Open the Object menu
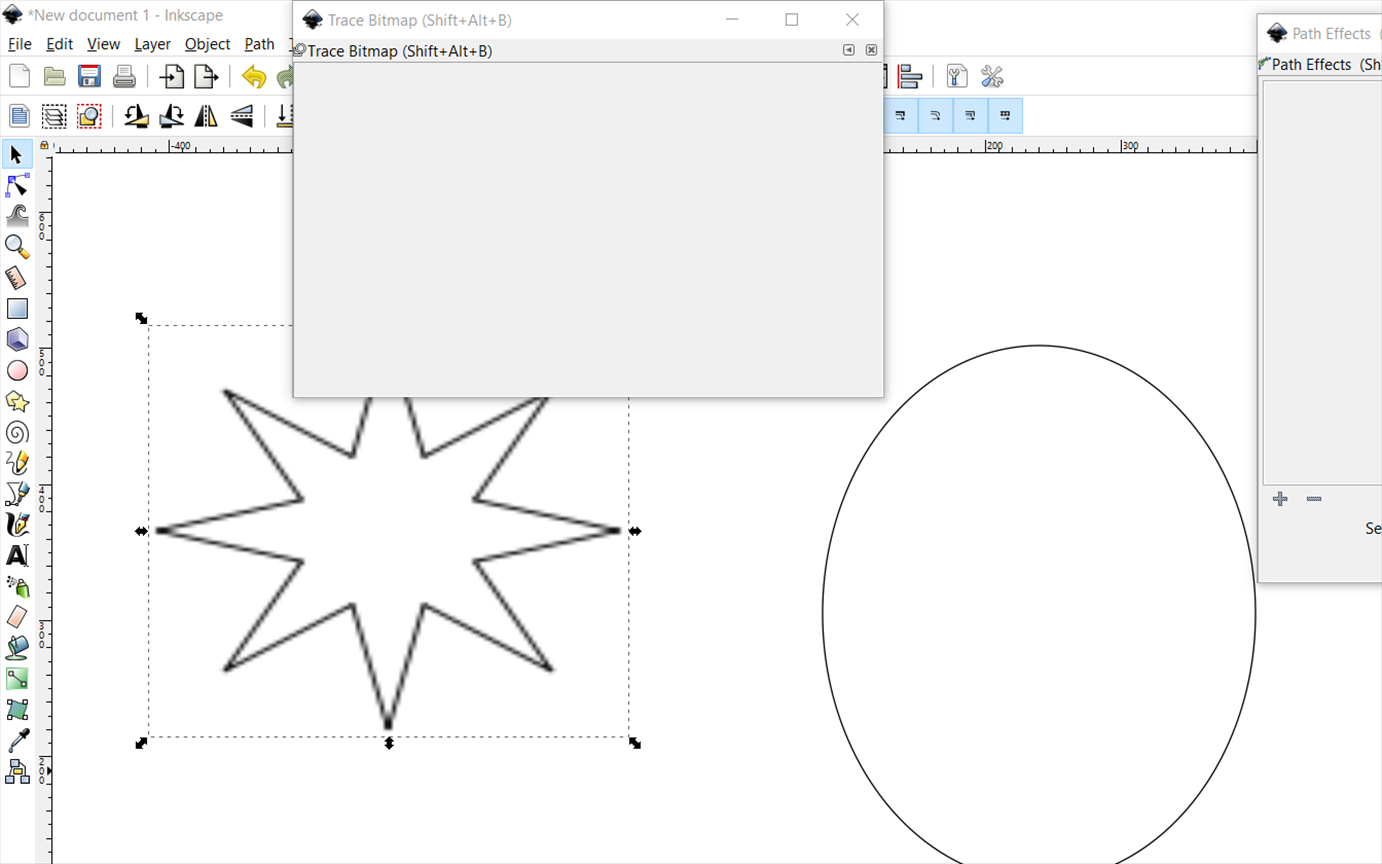The image size is (1382, 864). point(207,44)
